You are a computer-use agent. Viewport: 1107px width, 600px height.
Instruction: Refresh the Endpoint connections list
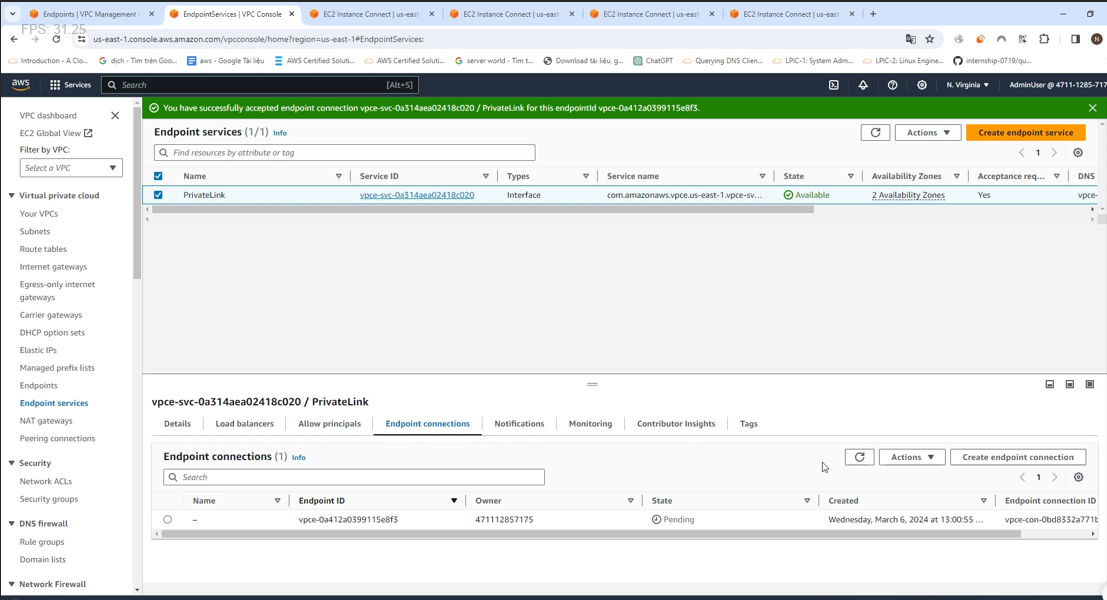(x=859, y=457)
